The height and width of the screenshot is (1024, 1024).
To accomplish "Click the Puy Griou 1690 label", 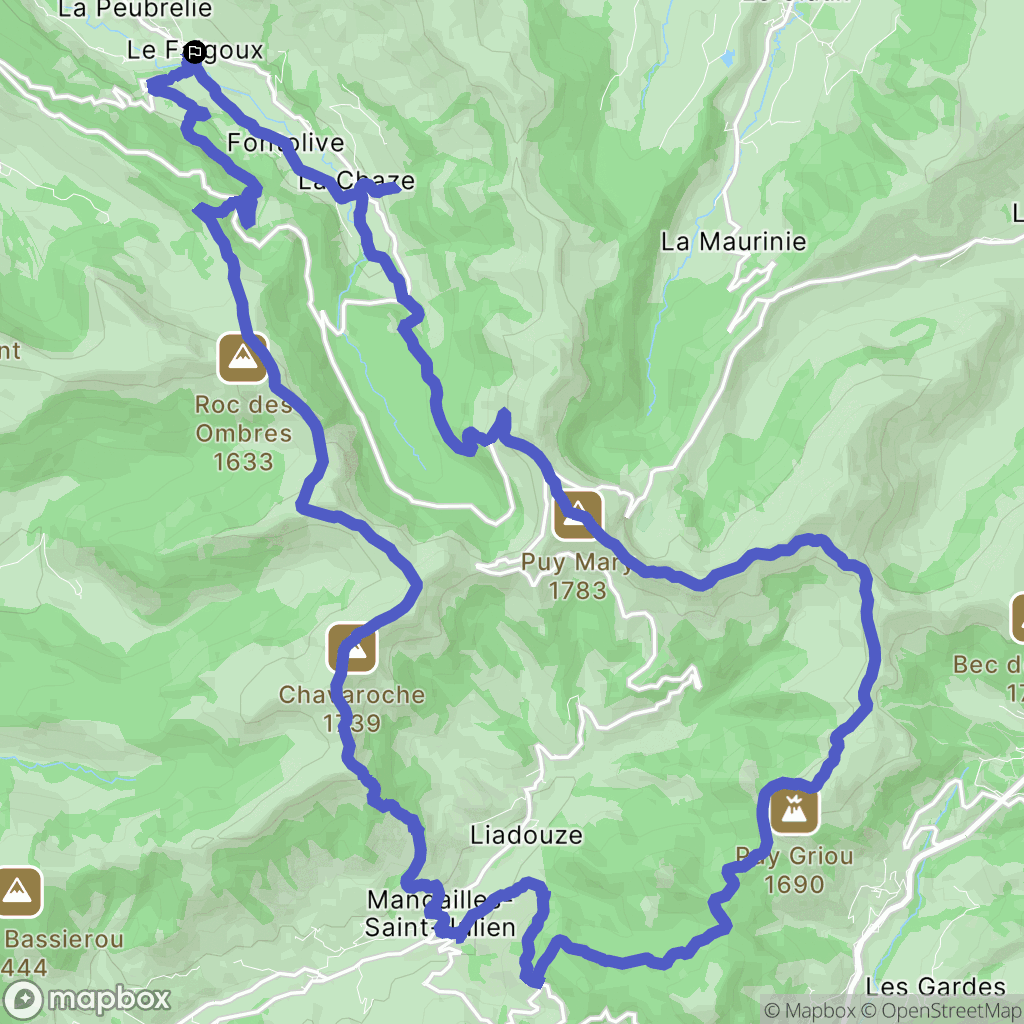I will coord(795,870).
